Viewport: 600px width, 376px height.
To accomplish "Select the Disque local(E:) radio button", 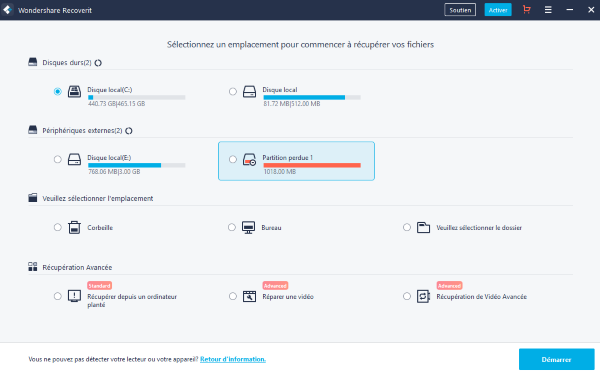I will pos(57,159).
